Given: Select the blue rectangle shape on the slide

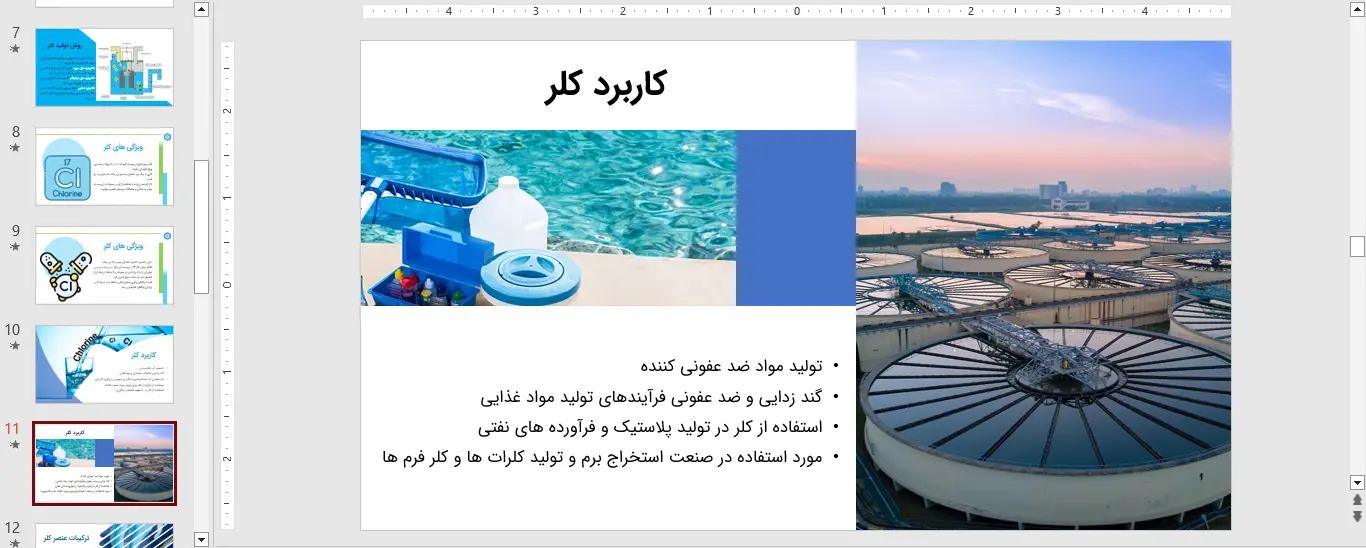Looking at the screenshot, I should pos(796,218).
